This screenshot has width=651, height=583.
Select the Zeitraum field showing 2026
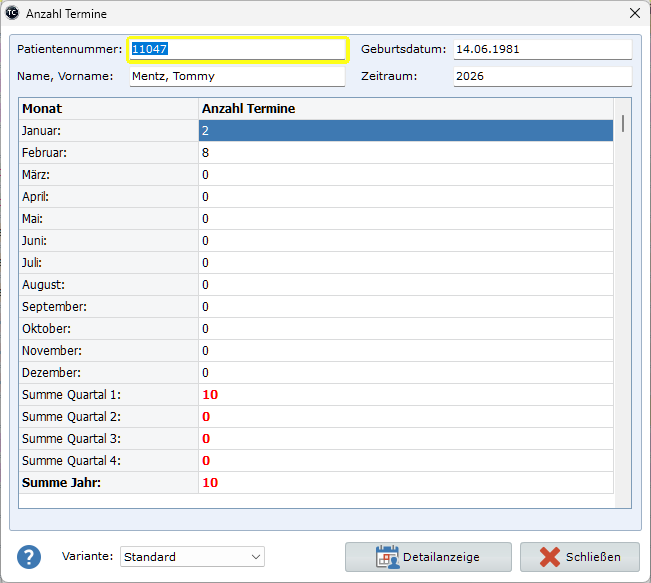point(542,76)
